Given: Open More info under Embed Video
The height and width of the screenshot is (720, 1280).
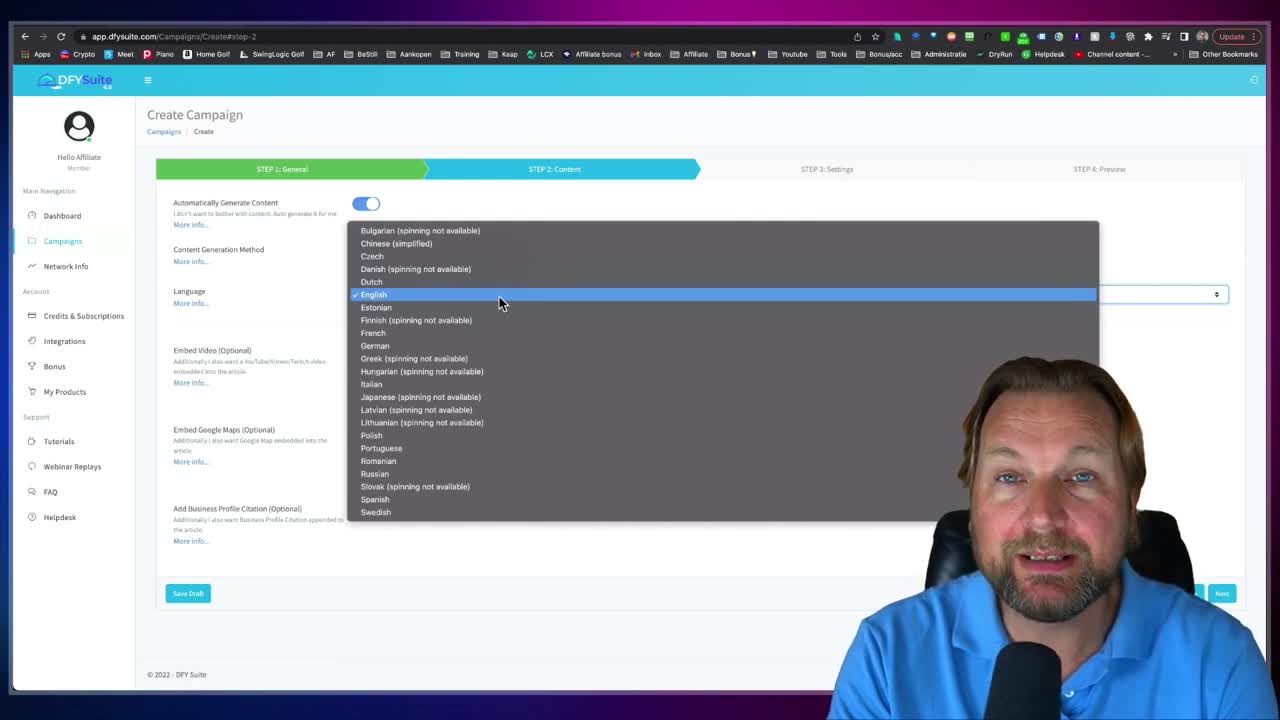Looking at the screenshot, I should click(x=191, y=383).
